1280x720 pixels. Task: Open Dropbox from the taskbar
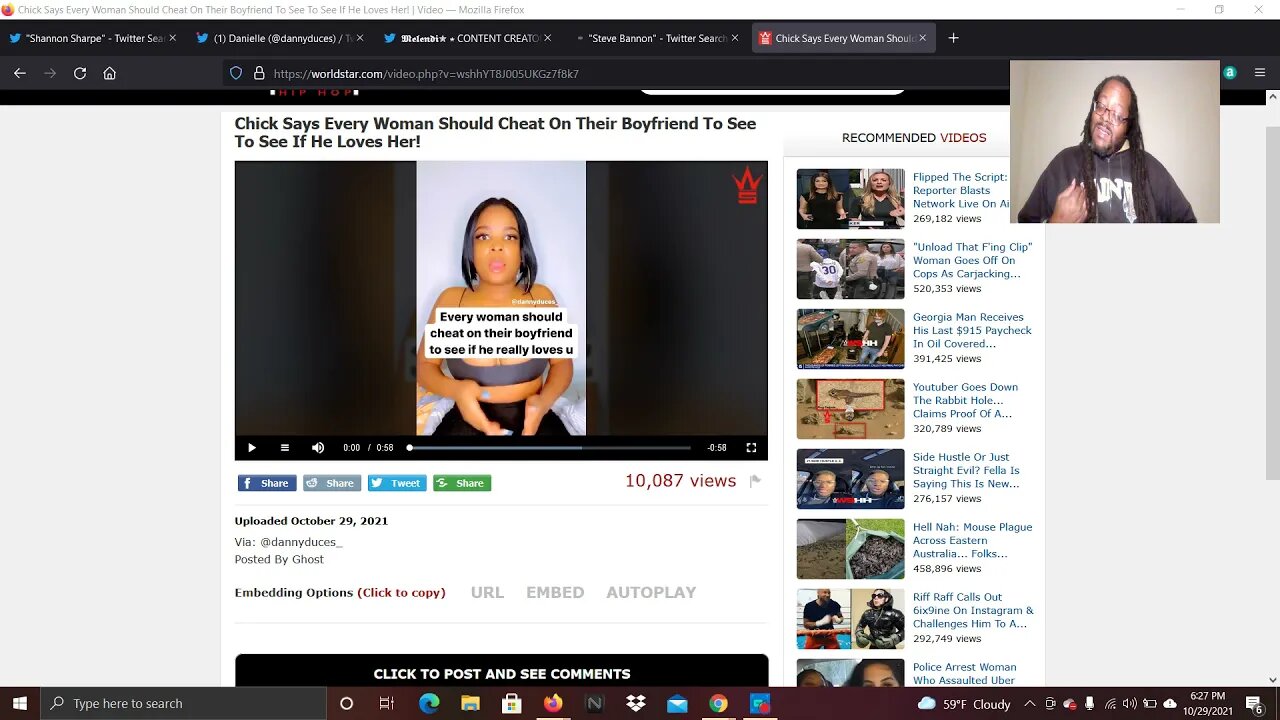click(x=636, y=703)
